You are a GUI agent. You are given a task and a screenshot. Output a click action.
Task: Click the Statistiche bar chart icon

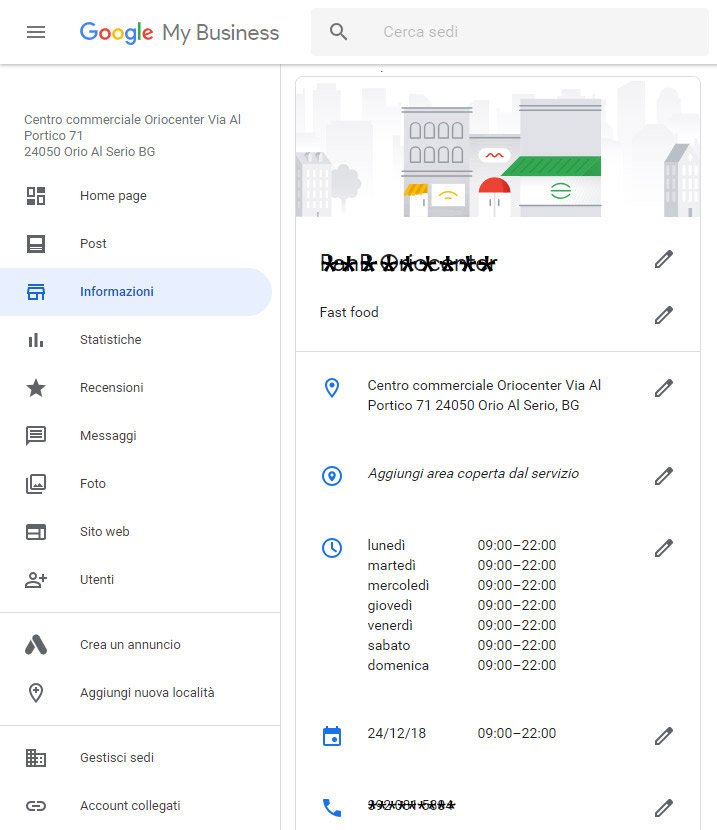pyautogui.click(x=36, y=340)
